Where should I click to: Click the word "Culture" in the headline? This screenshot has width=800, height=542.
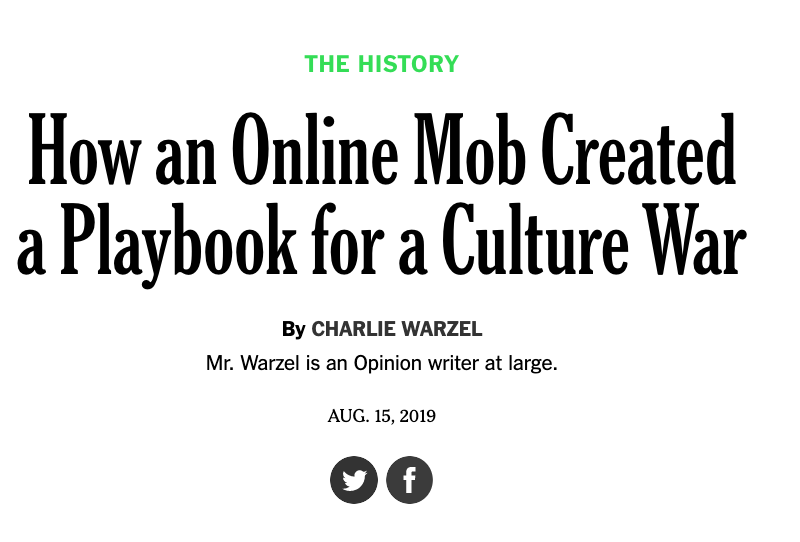click(535, 240)
